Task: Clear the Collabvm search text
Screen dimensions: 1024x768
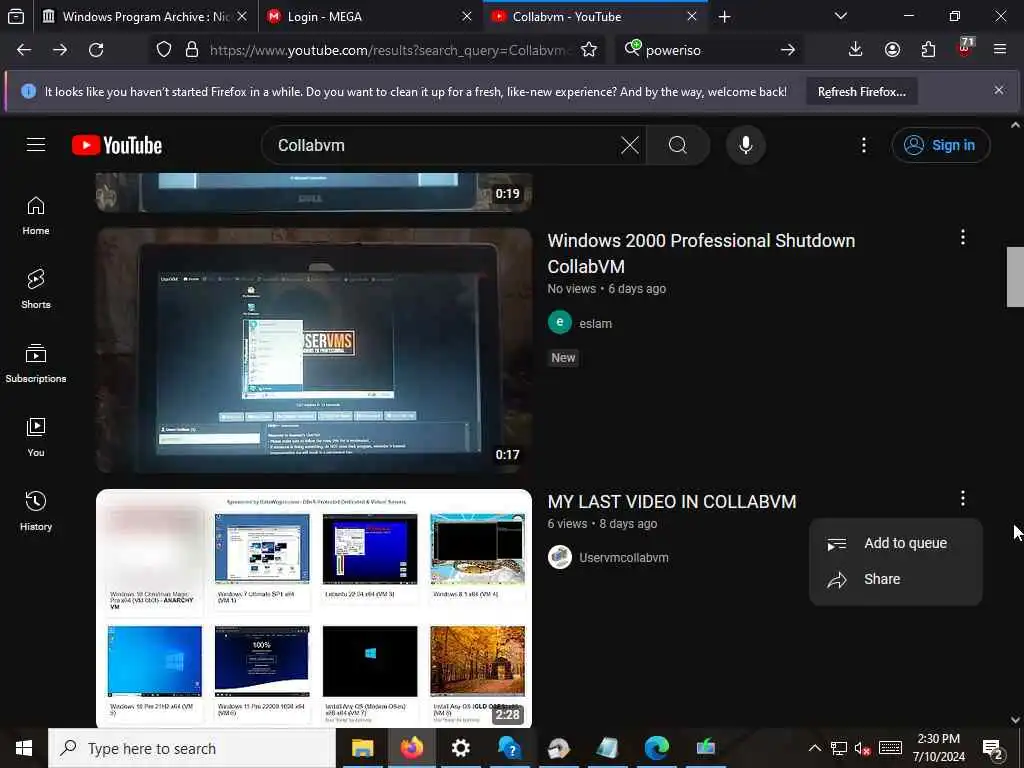Action: click(x=630, y=145)
